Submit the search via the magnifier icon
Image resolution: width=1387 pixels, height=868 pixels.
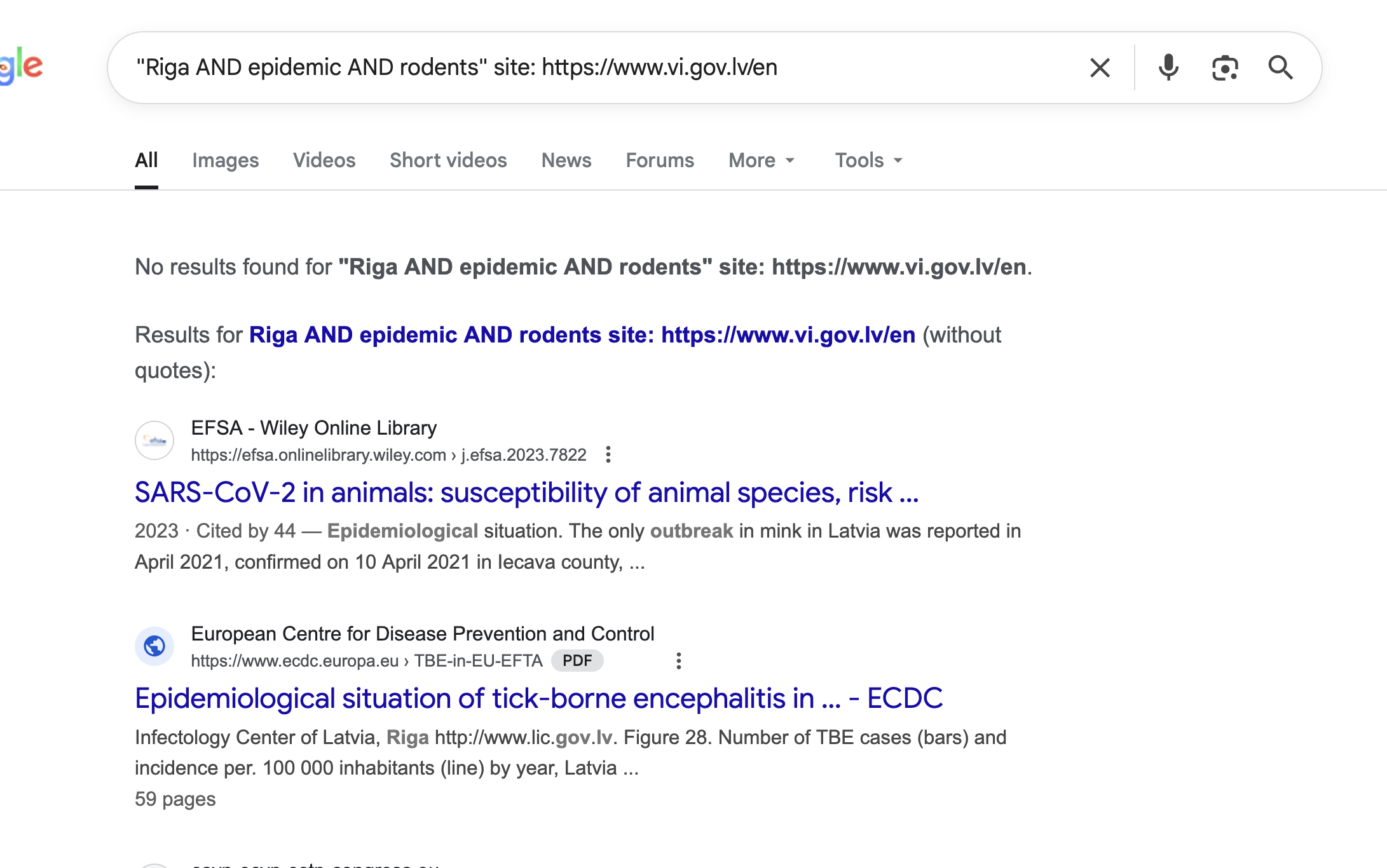pyautogui.click(x=1280, y=67)
